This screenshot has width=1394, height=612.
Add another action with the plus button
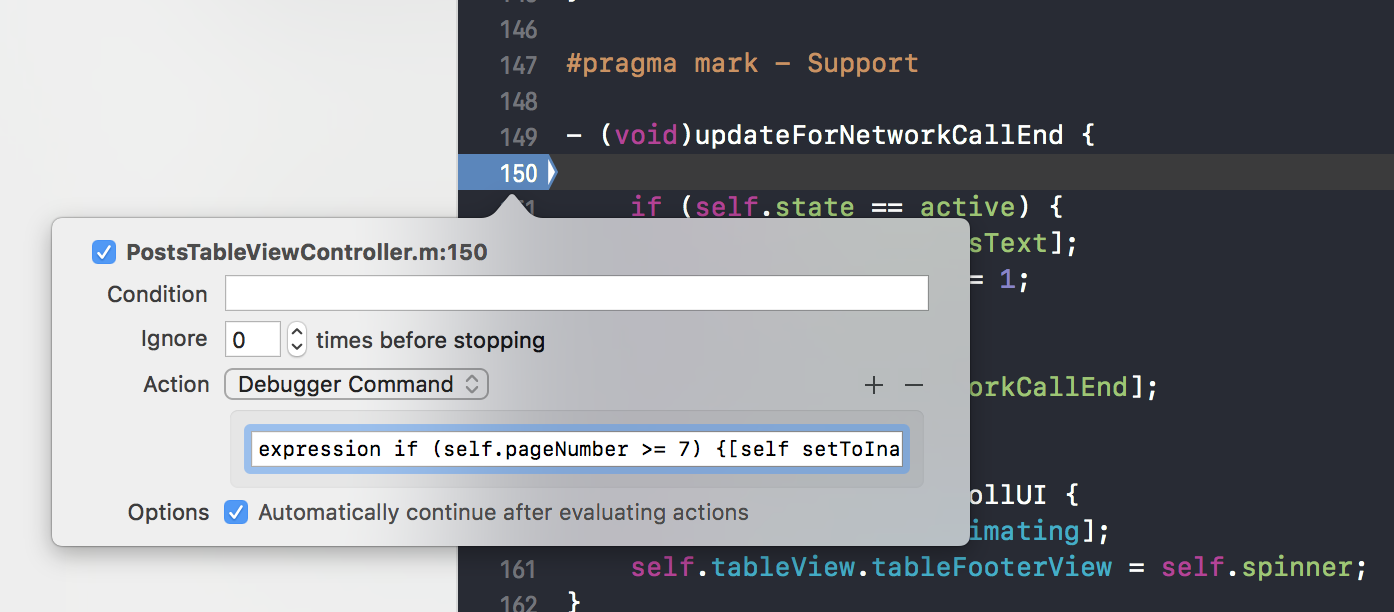(874, 385)
